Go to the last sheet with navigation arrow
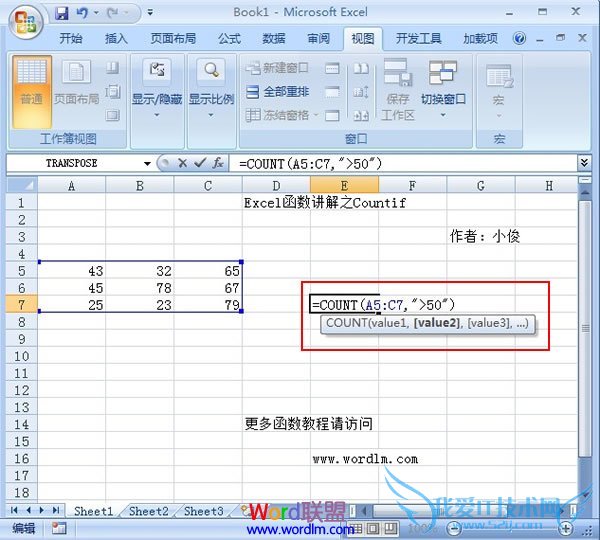Viewport: 600px width, 540px height. click(56, 510)
